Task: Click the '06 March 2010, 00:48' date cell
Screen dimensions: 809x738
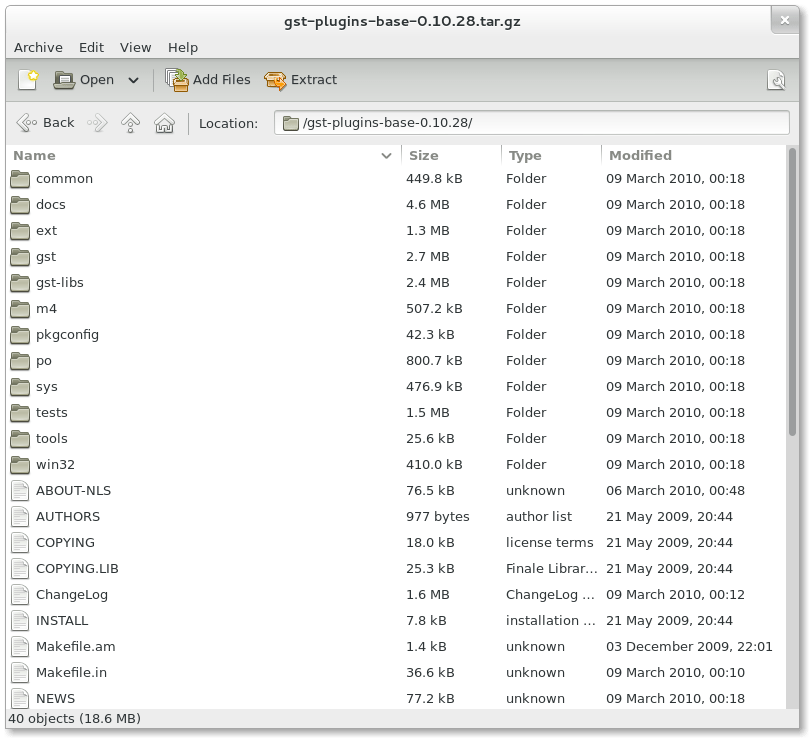Action: [x=675, y=491]
